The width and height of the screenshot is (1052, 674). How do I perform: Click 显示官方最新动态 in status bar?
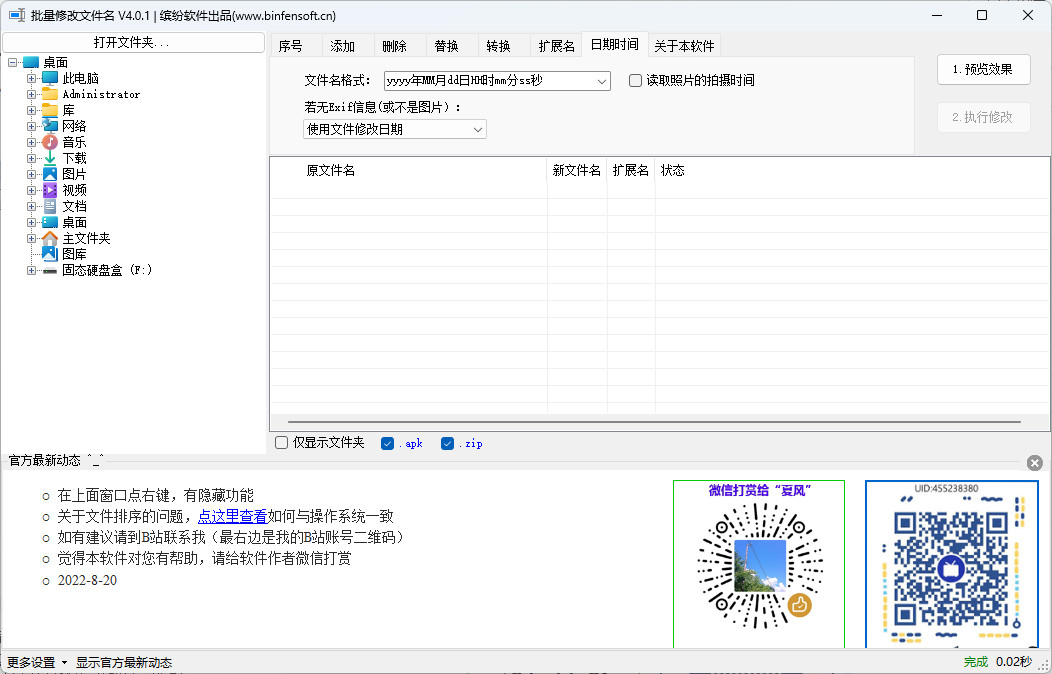124,663
